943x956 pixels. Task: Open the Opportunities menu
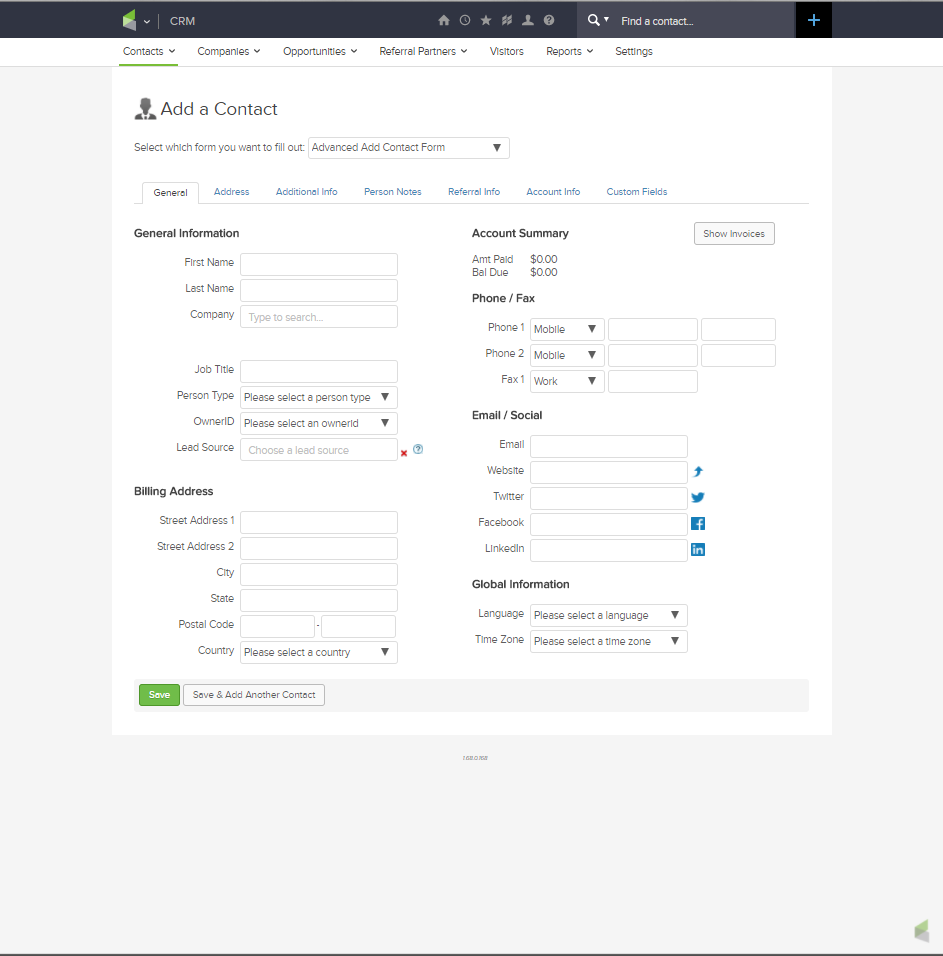coord(320,51)
